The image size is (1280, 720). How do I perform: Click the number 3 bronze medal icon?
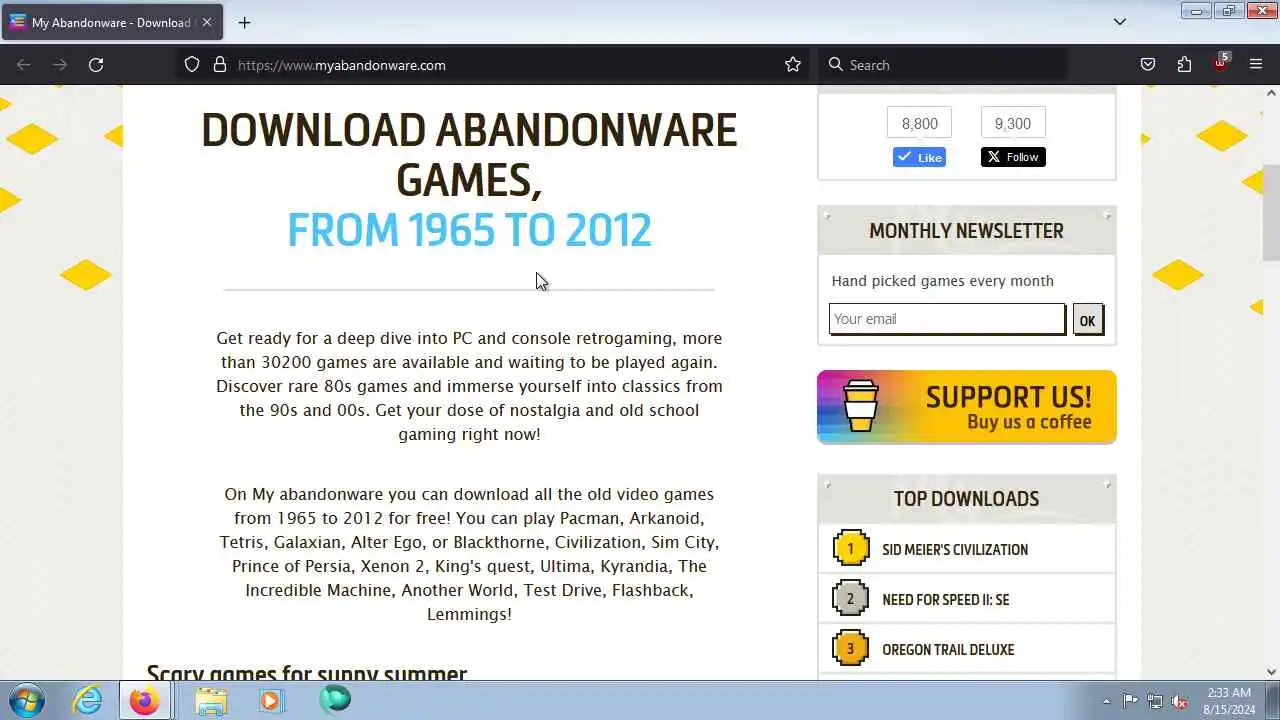point(850,648)
